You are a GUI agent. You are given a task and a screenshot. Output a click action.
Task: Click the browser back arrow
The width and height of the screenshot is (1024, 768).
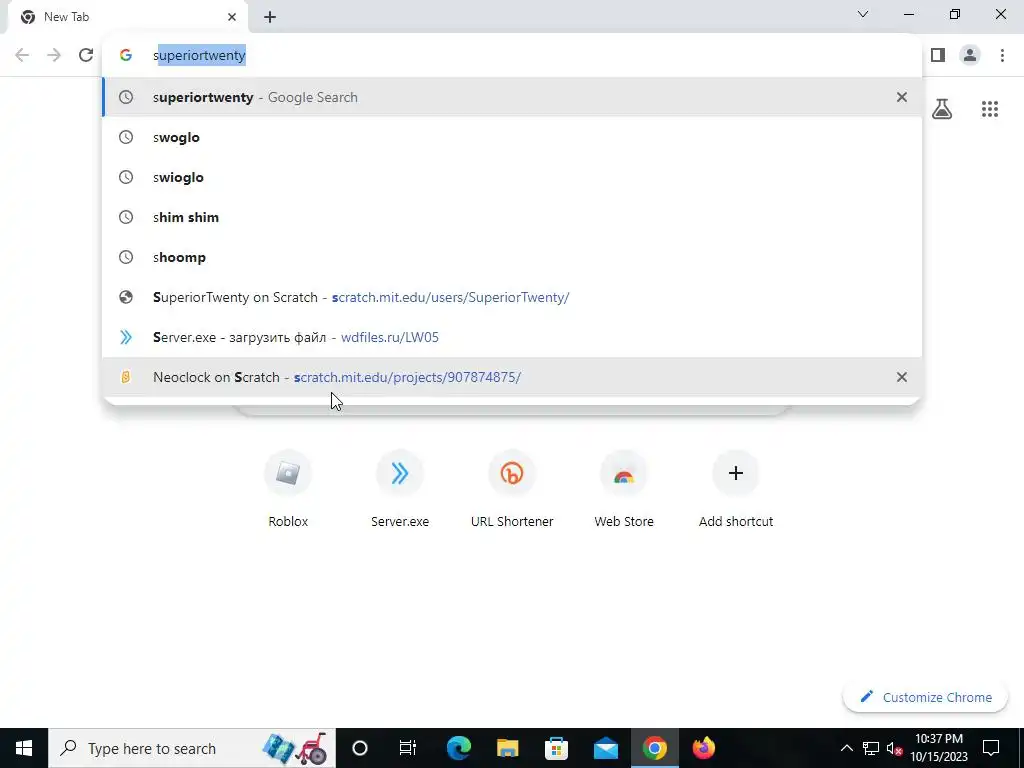(22, 55)
